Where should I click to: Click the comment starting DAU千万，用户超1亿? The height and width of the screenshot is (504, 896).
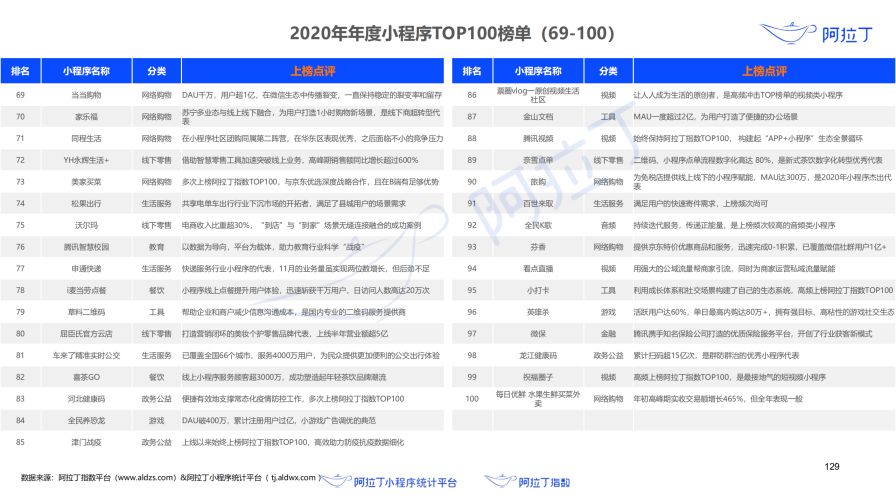click(312, 95)
